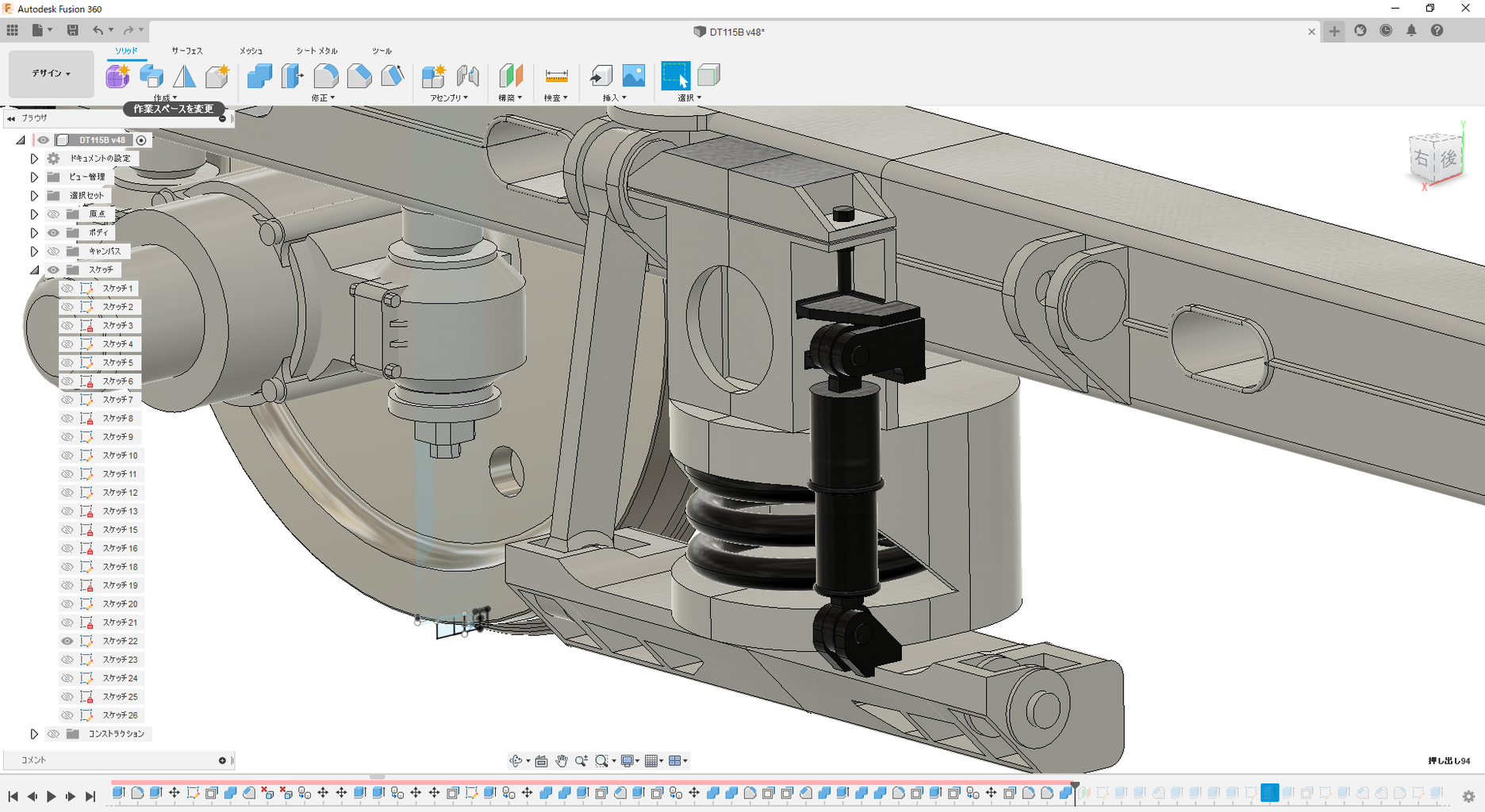Screen dimensions: 1485x812
Task: Open the シート メタル tab
Action: [x=317, y=51]
